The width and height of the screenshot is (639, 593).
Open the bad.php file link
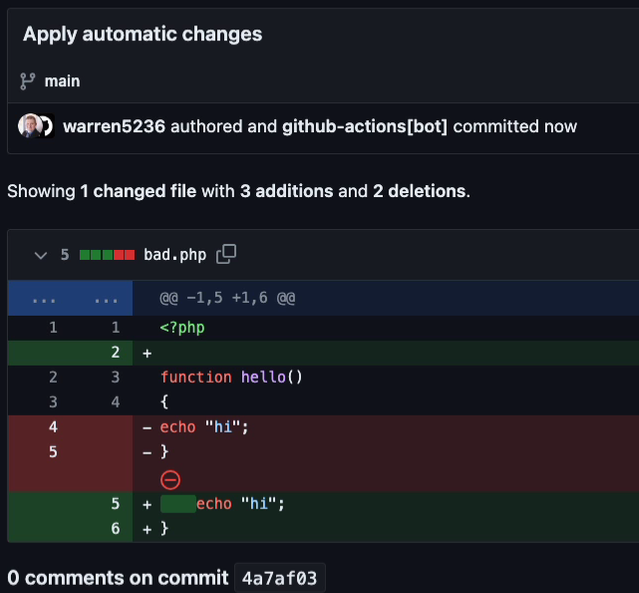[175, 255]
